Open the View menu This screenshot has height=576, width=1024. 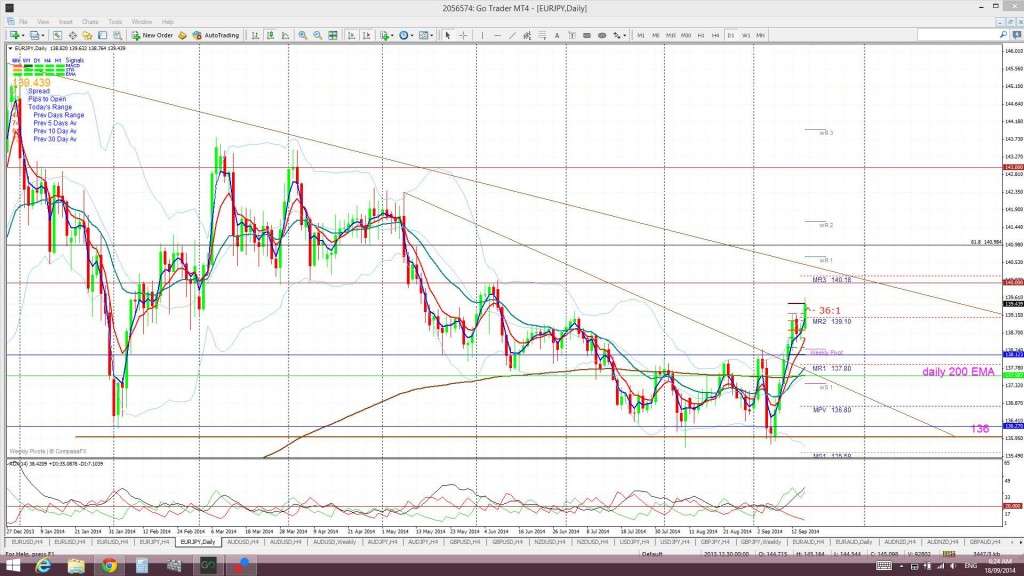pyautogui.click(x=43, y=22)
